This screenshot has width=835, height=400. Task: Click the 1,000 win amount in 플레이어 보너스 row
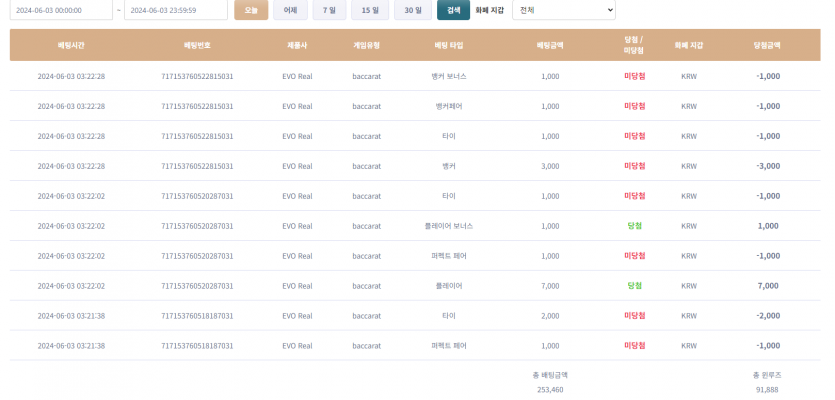768,226
